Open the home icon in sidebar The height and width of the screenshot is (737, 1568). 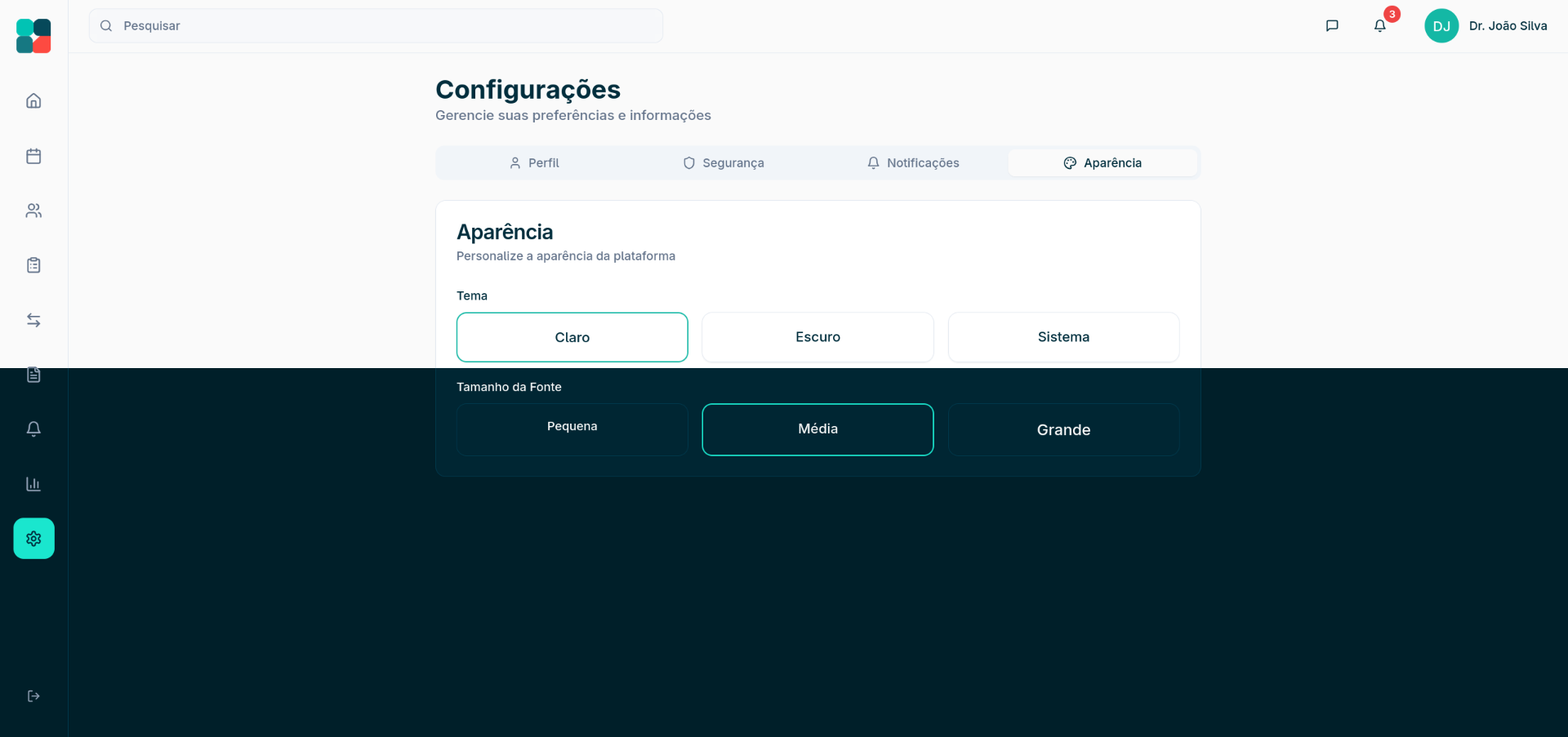(x=33, y=101)
